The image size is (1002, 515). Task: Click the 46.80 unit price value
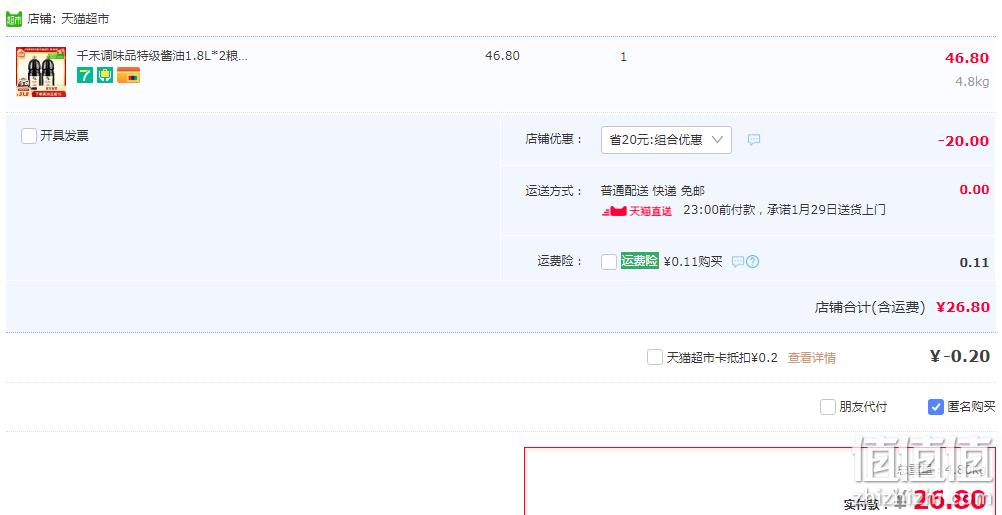pyautogui.click(x=502, y=56)
